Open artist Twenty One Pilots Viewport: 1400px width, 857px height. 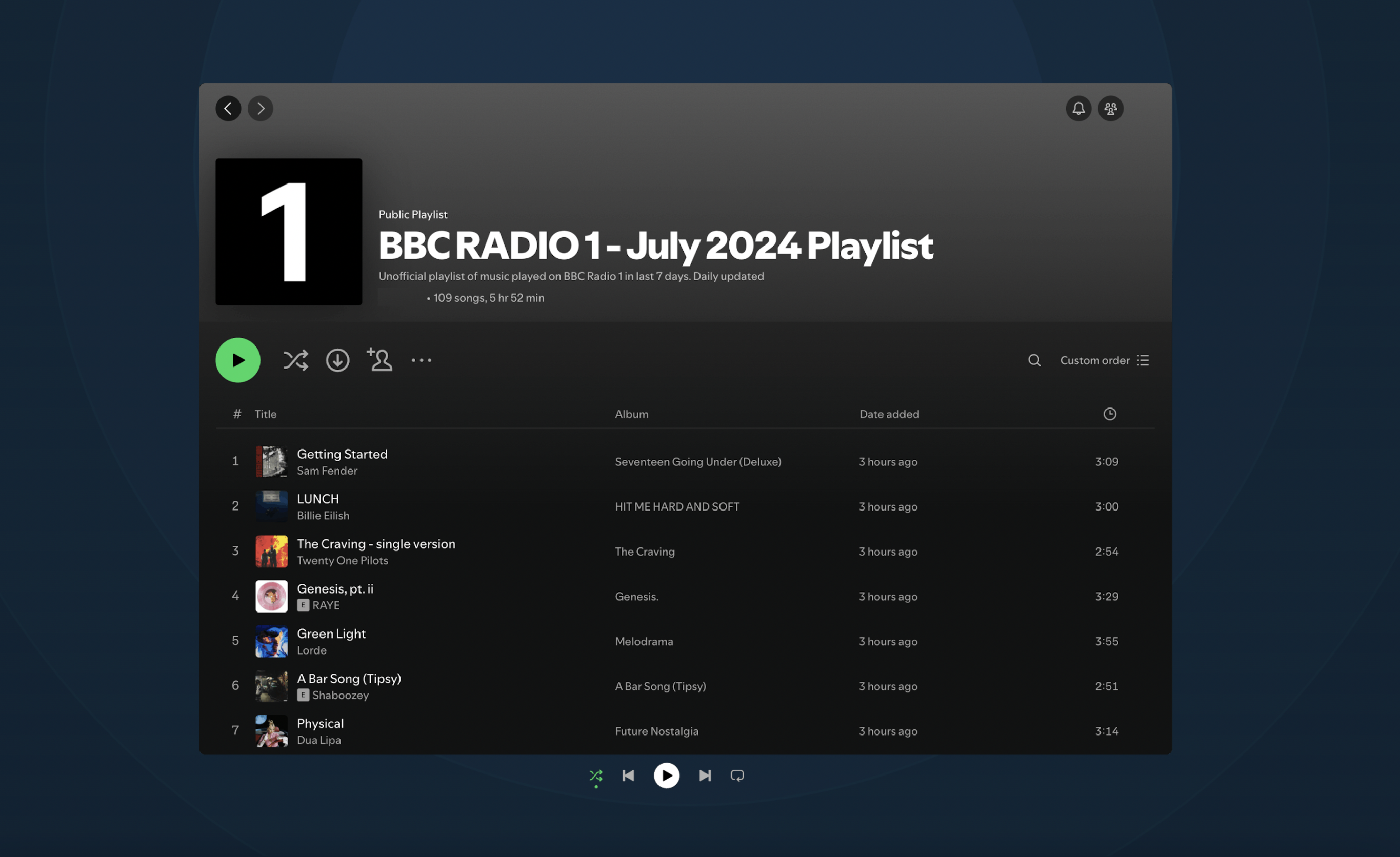click(342, 561)
